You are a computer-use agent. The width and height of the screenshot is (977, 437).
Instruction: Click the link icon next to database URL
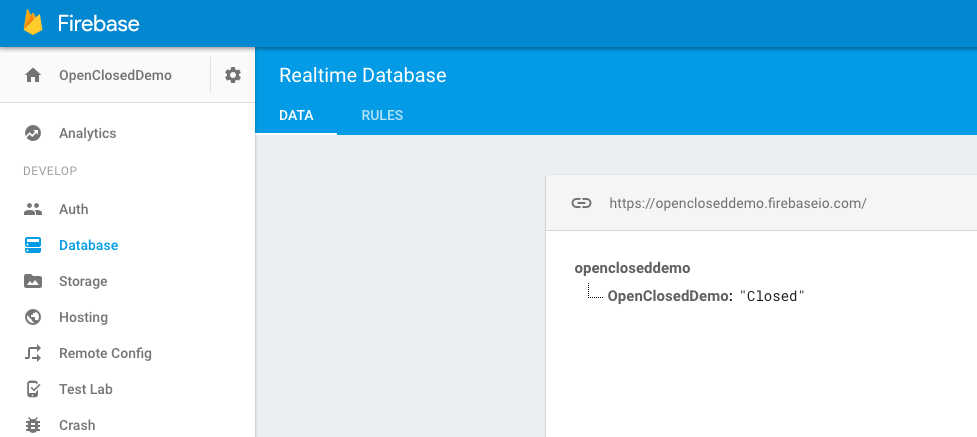(581, 203)
